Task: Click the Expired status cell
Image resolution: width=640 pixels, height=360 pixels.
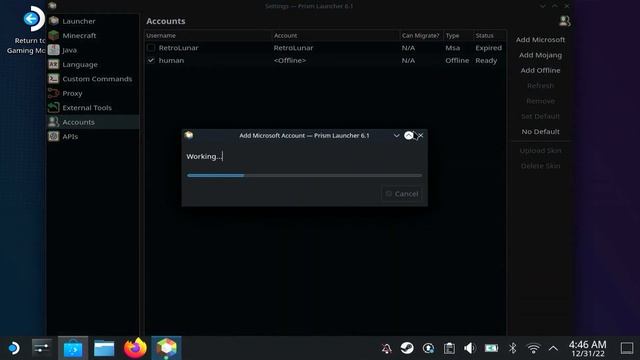Action: click(x=489, y=48)
